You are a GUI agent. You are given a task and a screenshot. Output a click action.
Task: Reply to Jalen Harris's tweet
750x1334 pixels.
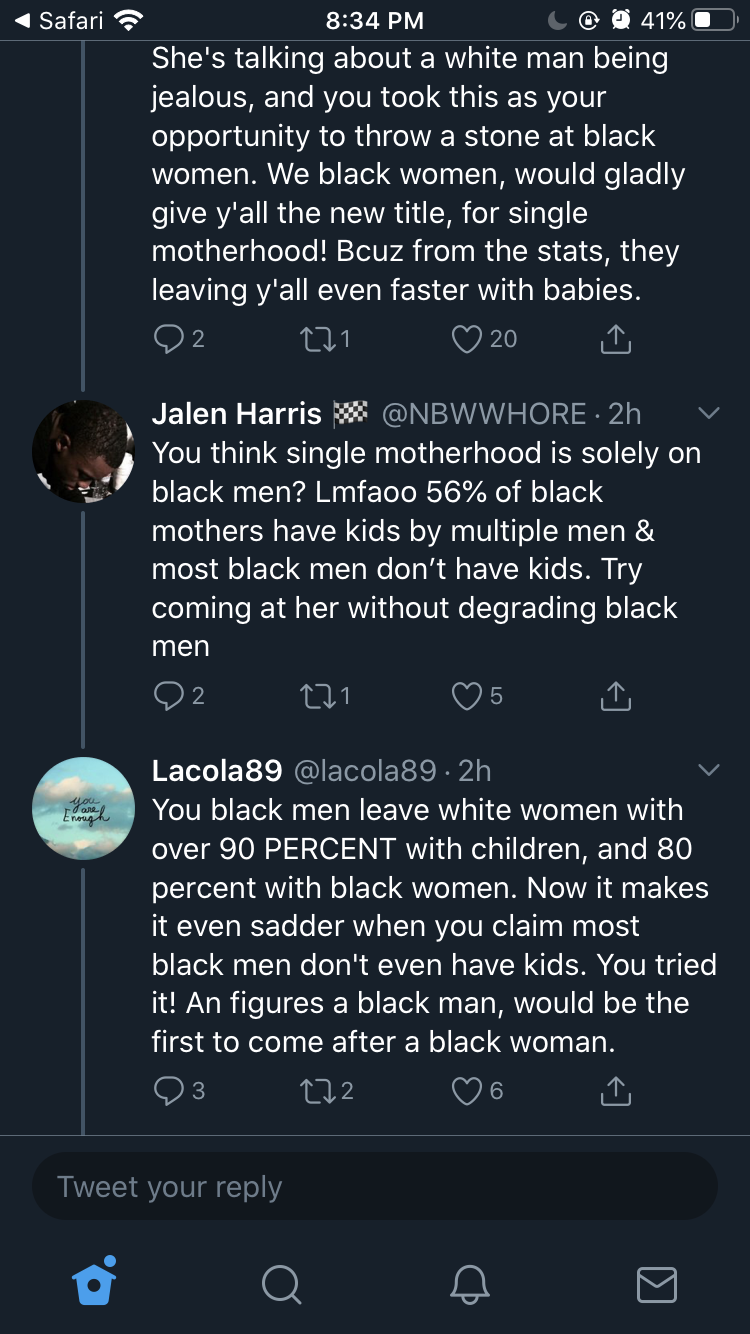tap(167, 695)
